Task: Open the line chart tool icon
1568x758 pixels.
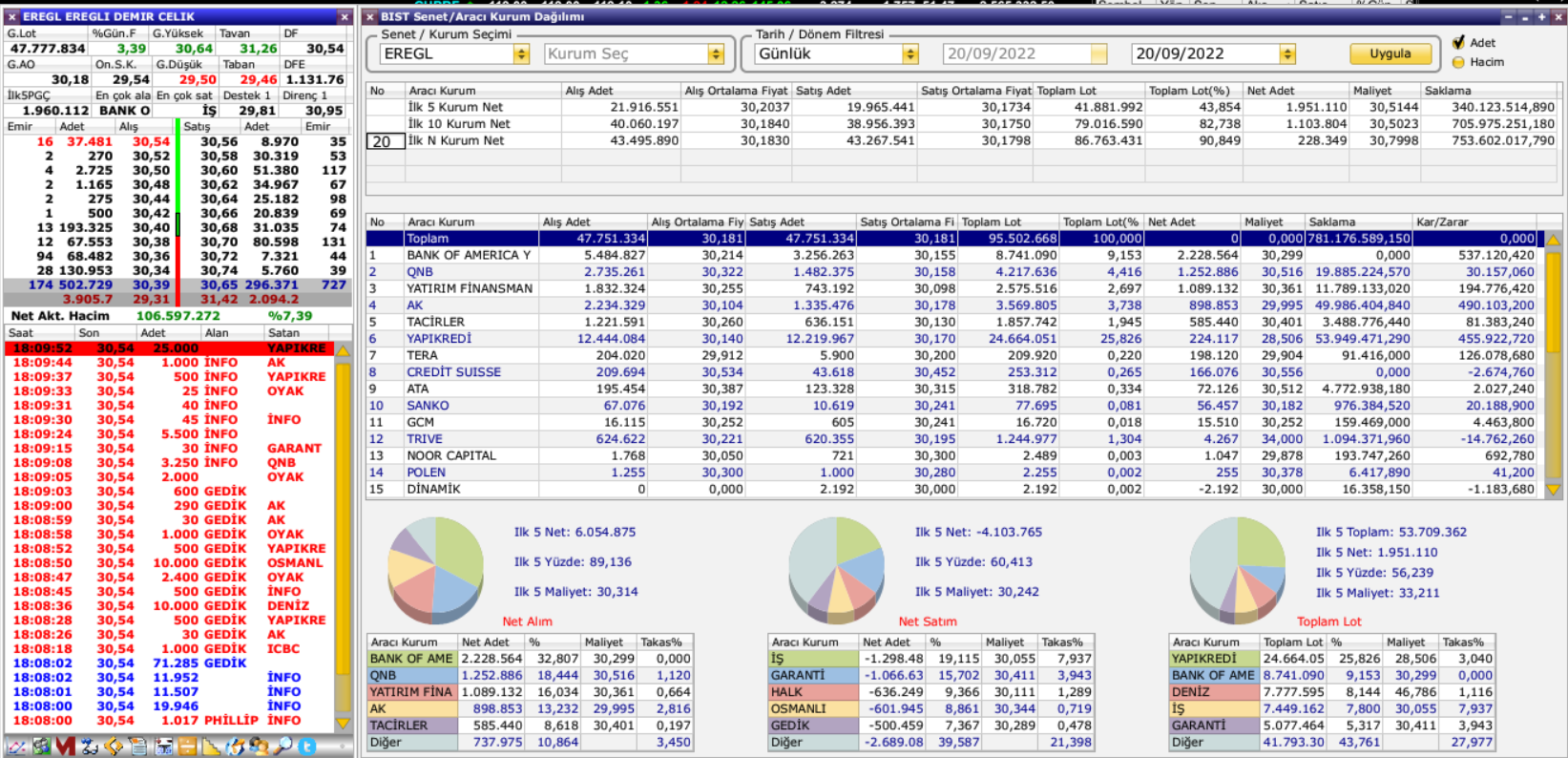Action: click(x=16, y=746)
